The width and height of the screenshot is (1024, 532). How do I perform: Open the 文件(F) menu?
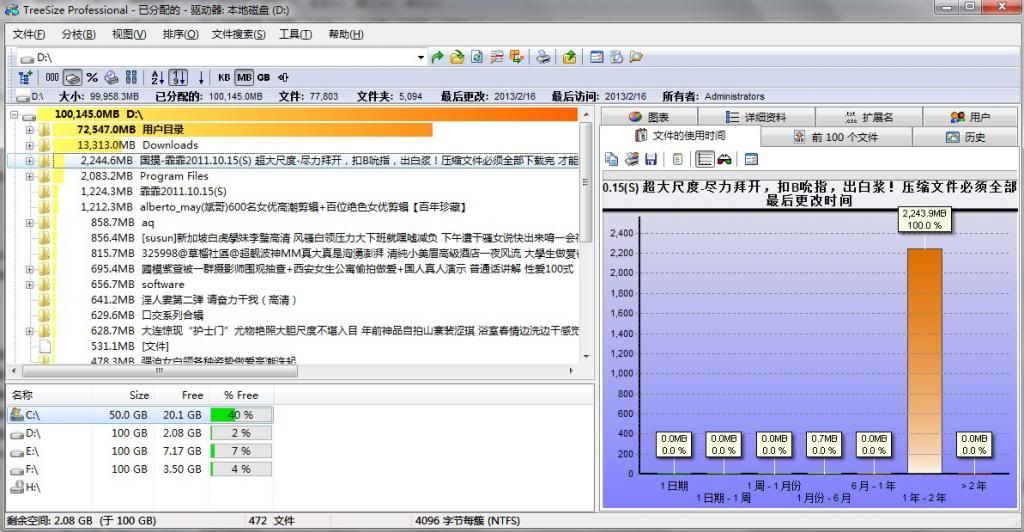pyautogui.click(x=29, y=34)
